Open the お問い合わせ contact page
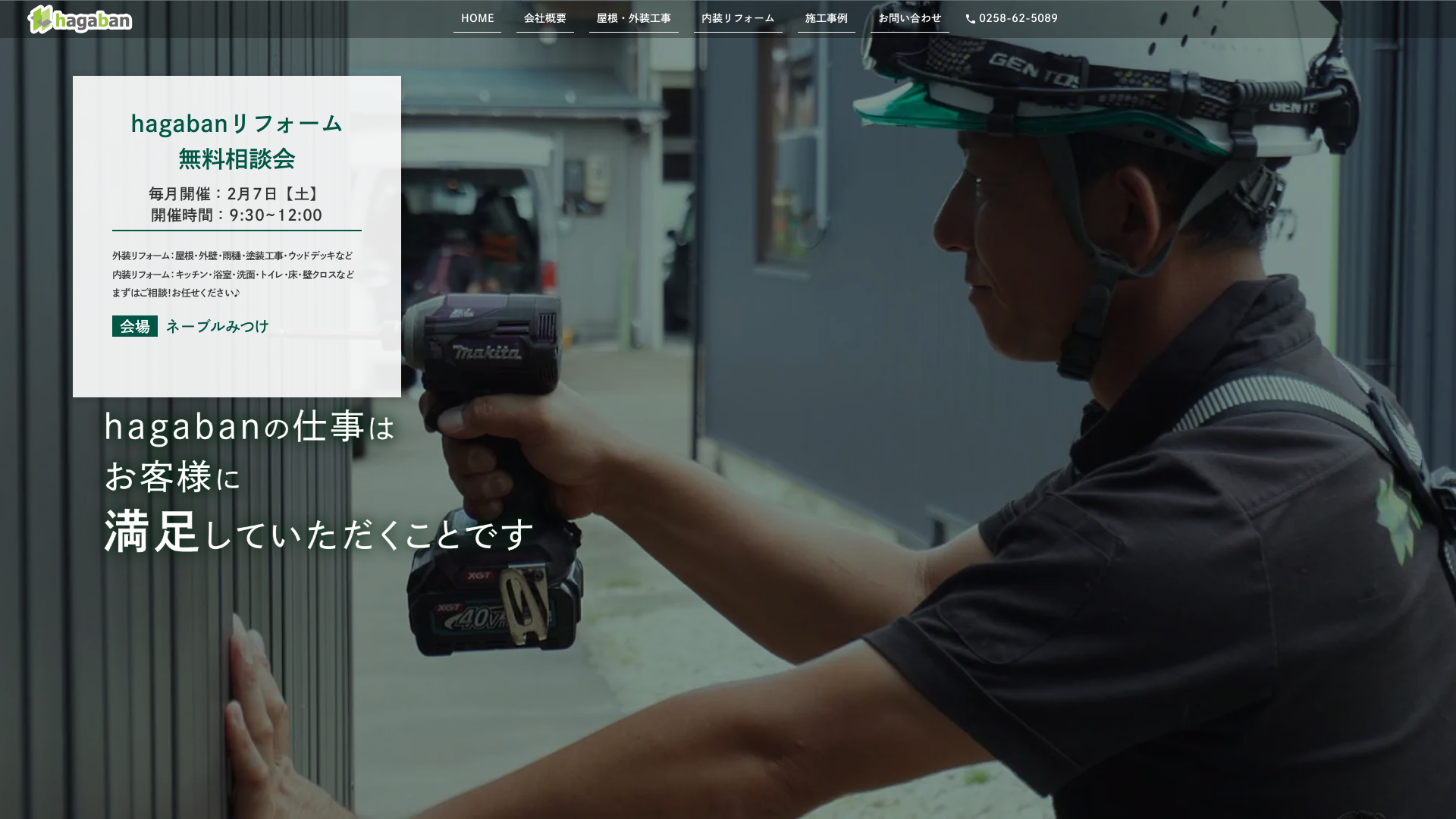The height and width of the screenshot is (819, 1456). point(909,18)
